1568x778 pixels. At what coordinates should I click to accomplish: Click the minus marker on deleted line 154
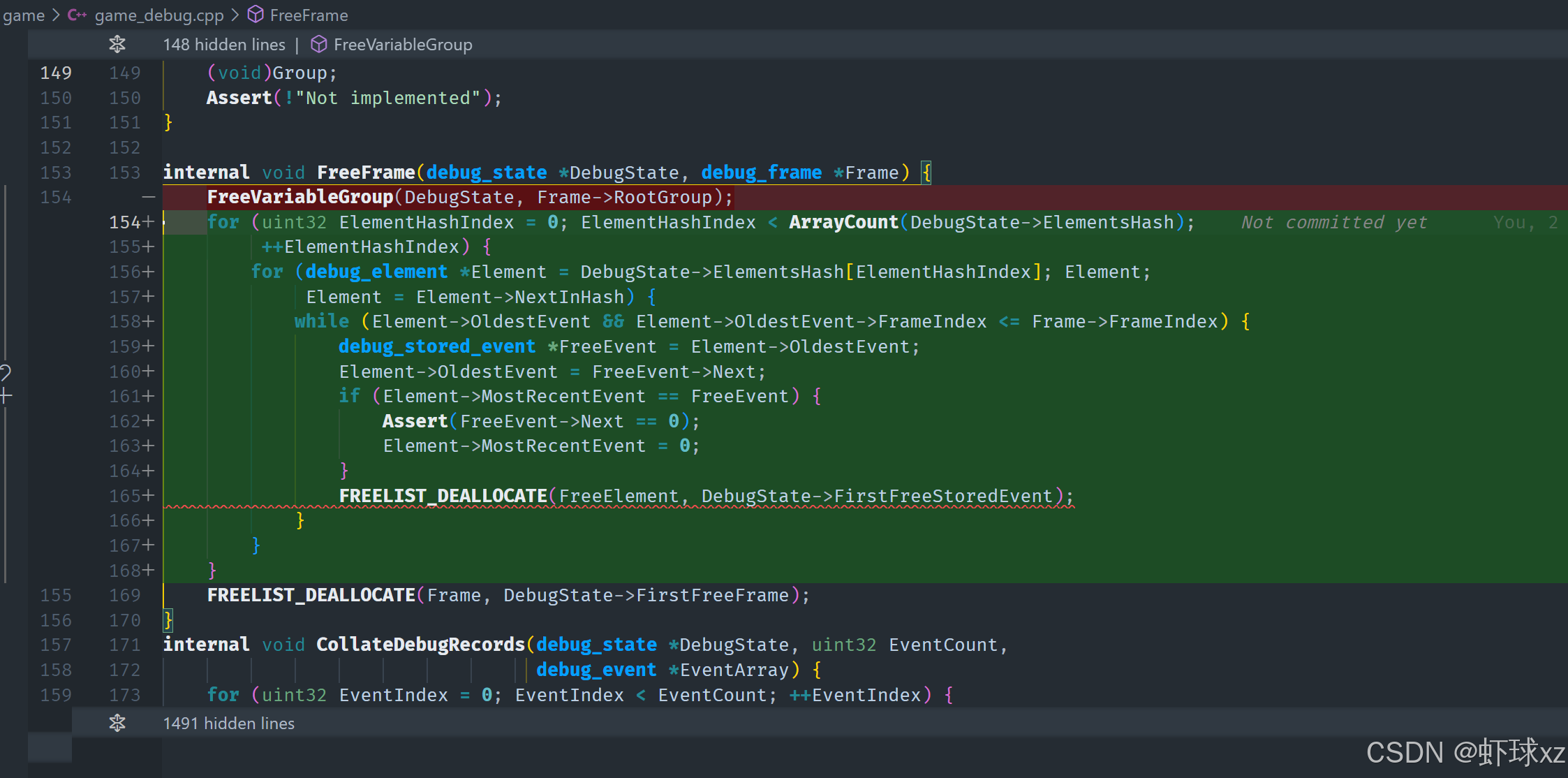coord(148,198)
